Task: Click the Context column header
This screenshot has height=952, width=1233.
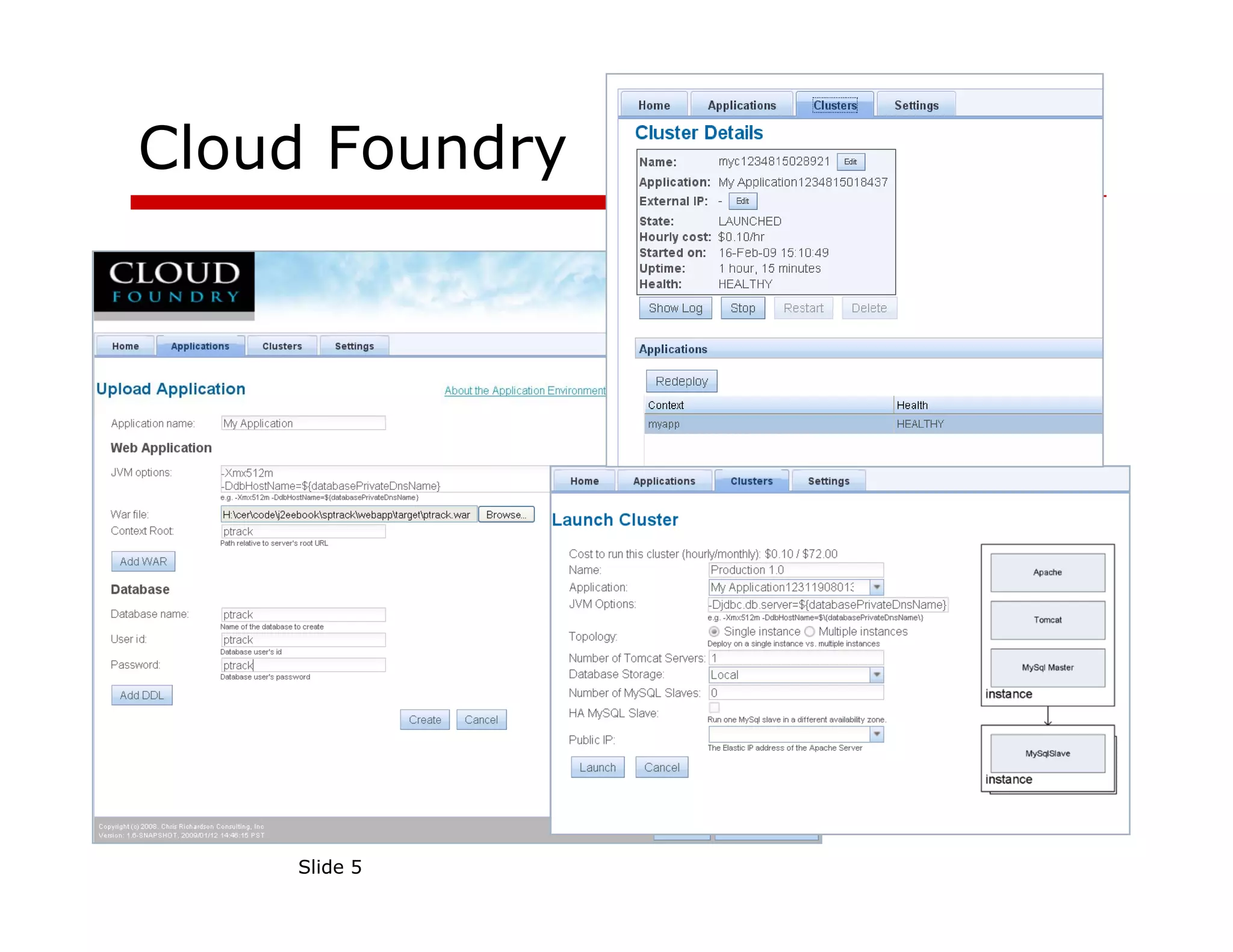Action: pos(769,405)
